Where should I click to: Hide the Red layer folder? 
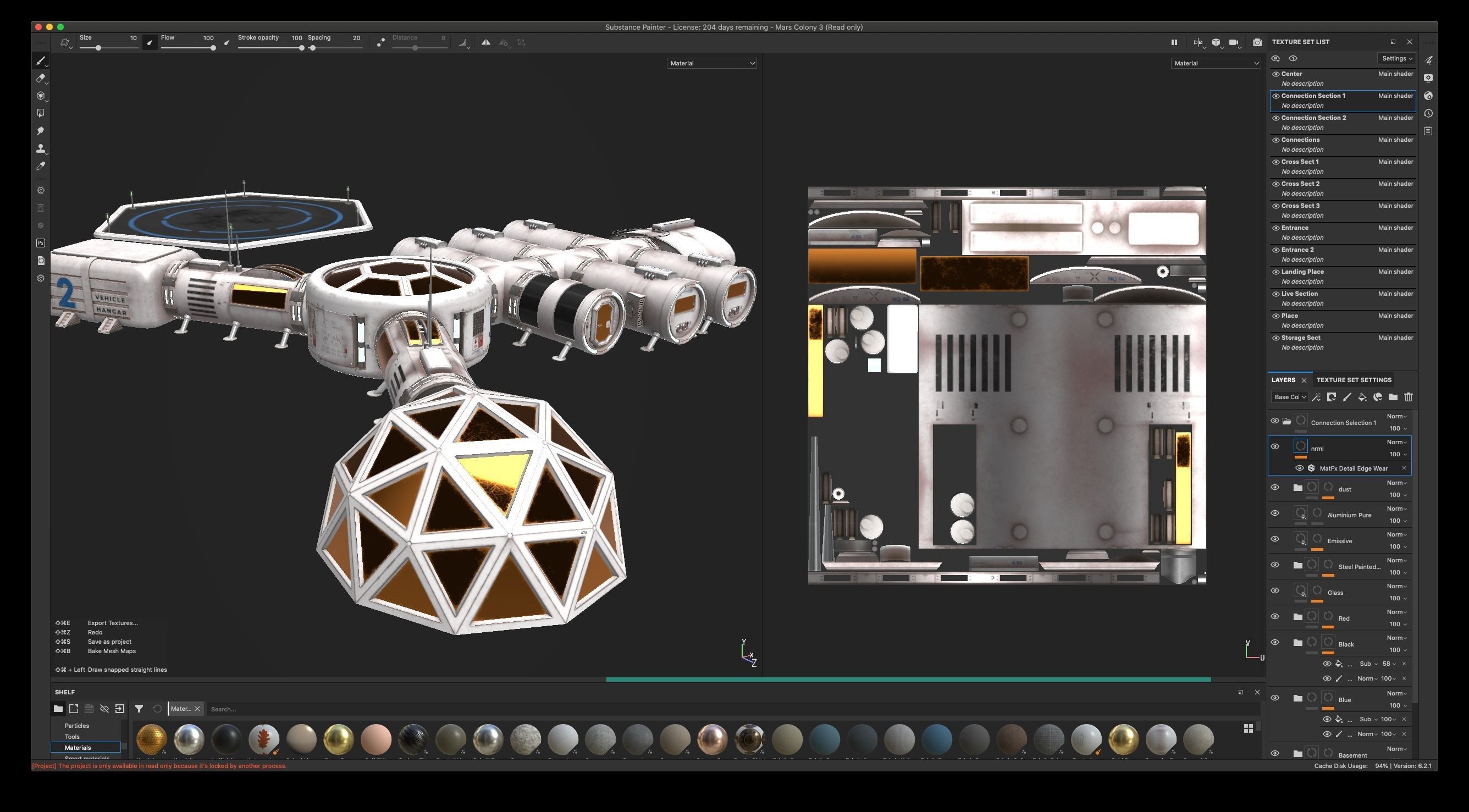1275,616
